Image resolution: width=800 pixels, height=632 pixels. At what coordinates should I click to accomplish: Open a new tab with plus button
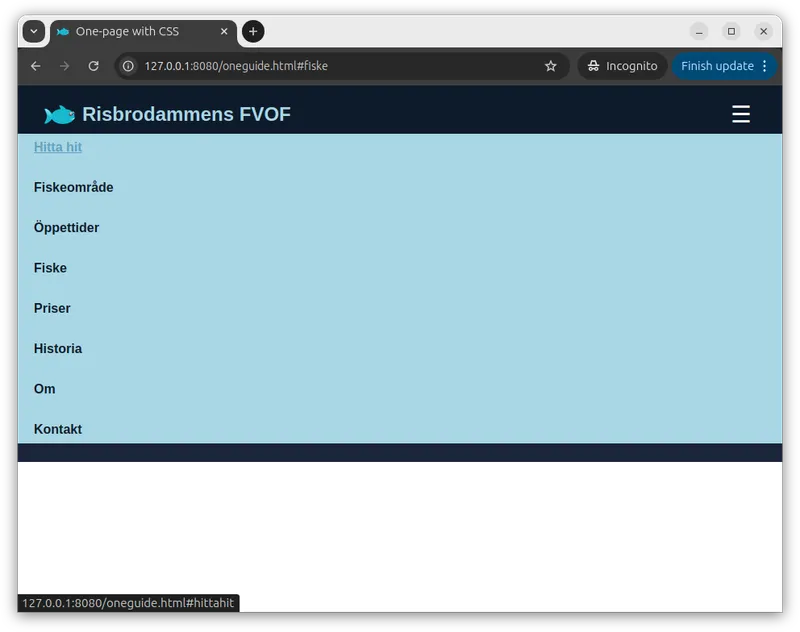point(253,32)
